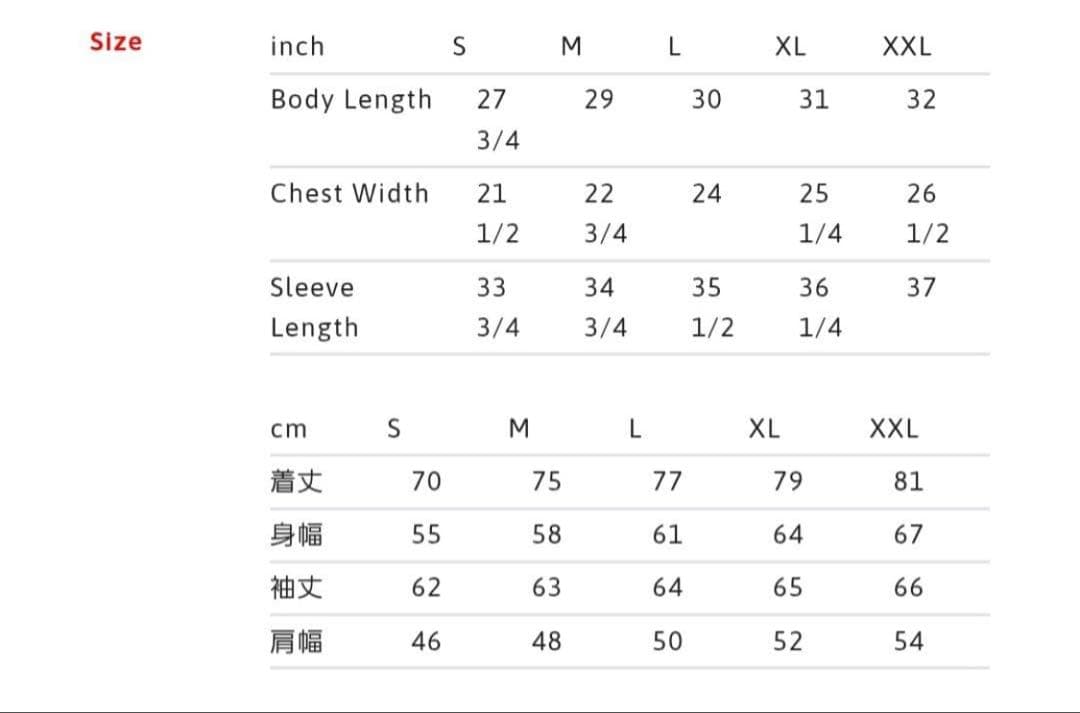Click the XXL column header in inch table
Viewport: 1080px width, 713px height.
[906, 47]
